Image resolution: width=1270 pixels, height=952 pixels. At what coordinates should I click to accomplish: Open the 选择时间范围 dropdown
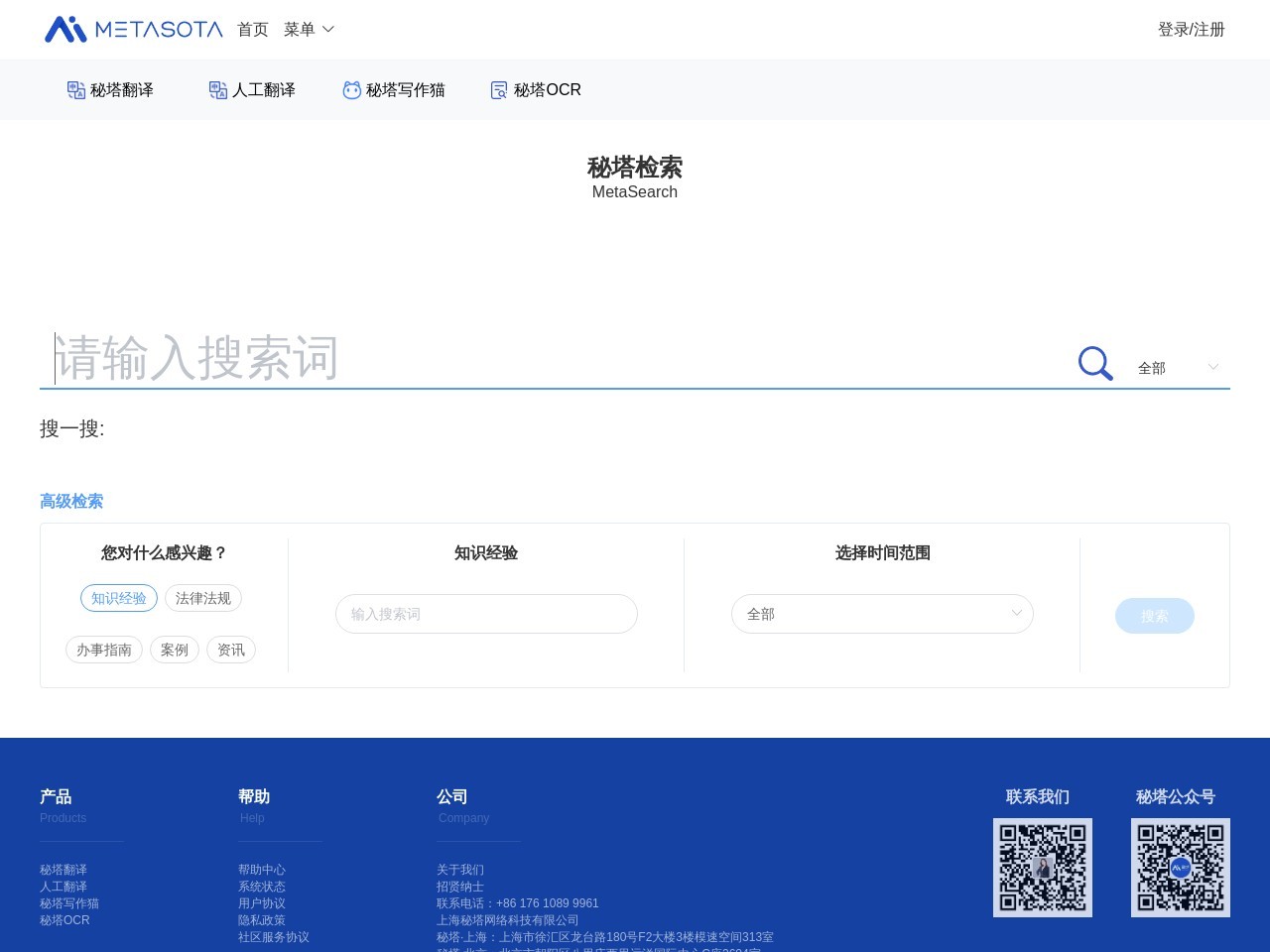(x=882, y=614)
